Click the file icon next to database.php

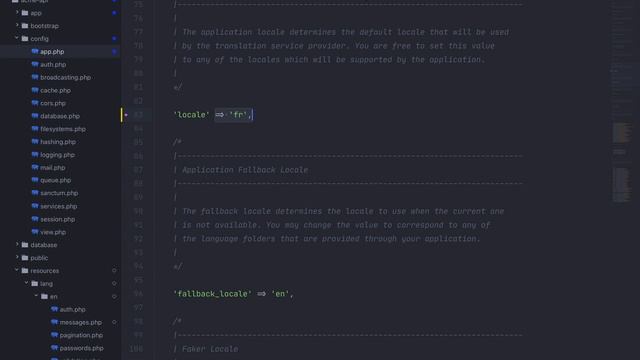(x=35, y=116)
